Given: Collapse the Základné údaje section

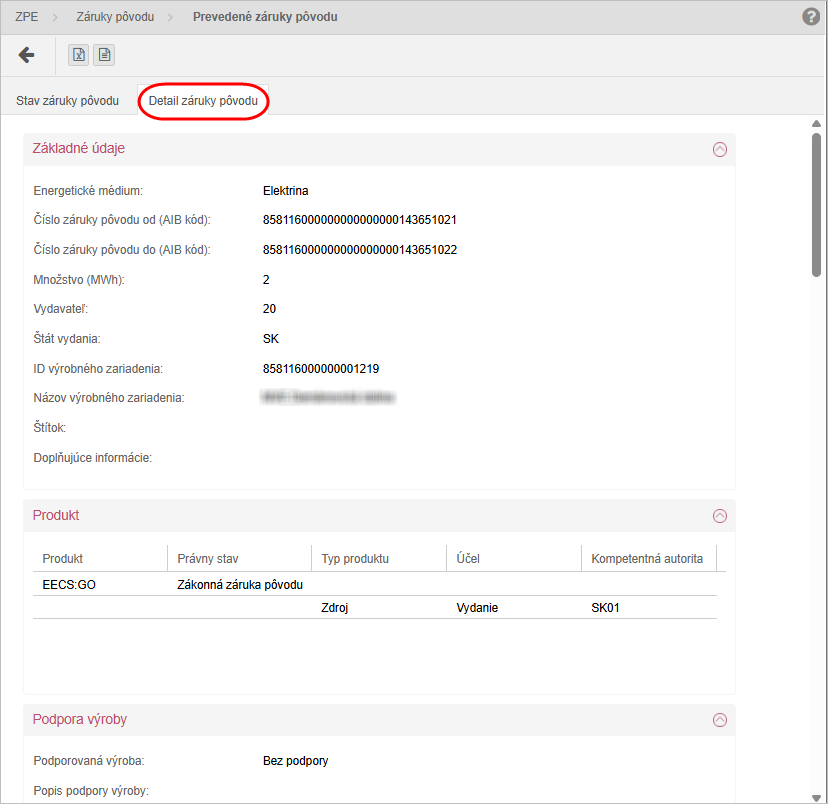Looking at the screenshot, I should point(719,149).
